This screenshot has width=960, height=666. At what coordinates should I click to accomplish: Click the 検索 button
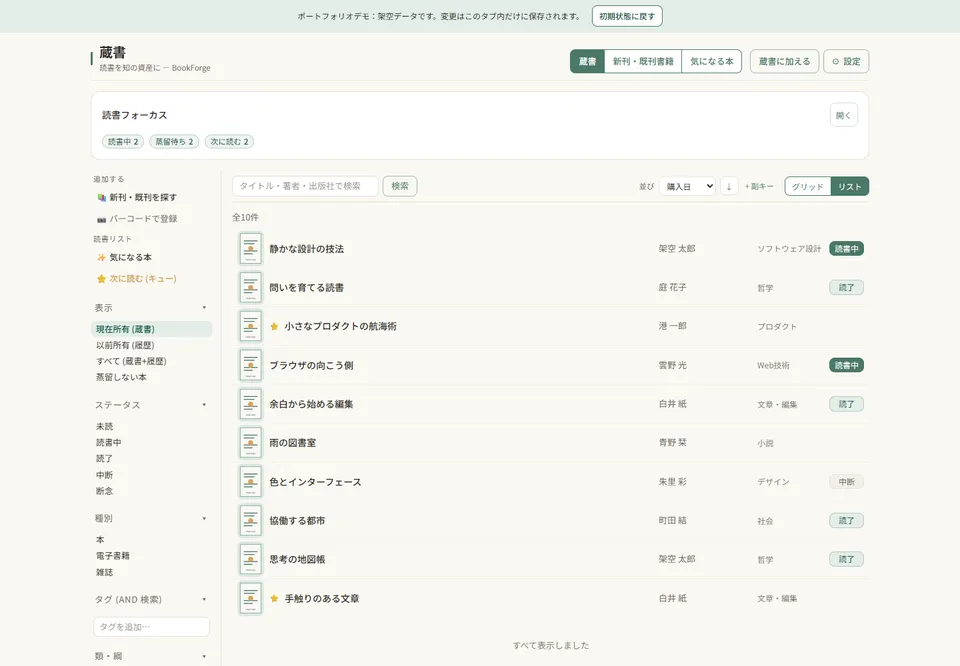(x=400, y=186)
